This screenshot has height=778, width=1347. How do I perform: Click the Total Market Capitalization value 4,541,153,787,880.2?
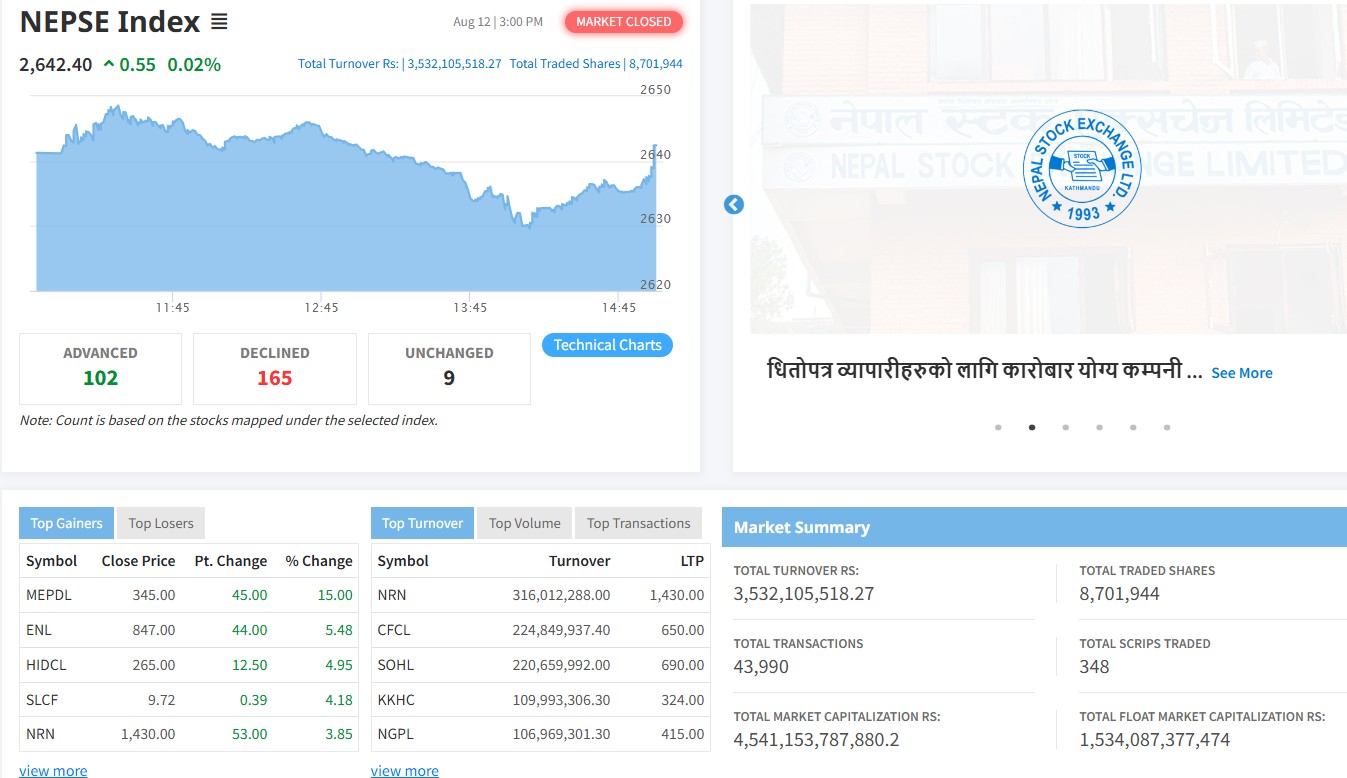coord(817,740)
